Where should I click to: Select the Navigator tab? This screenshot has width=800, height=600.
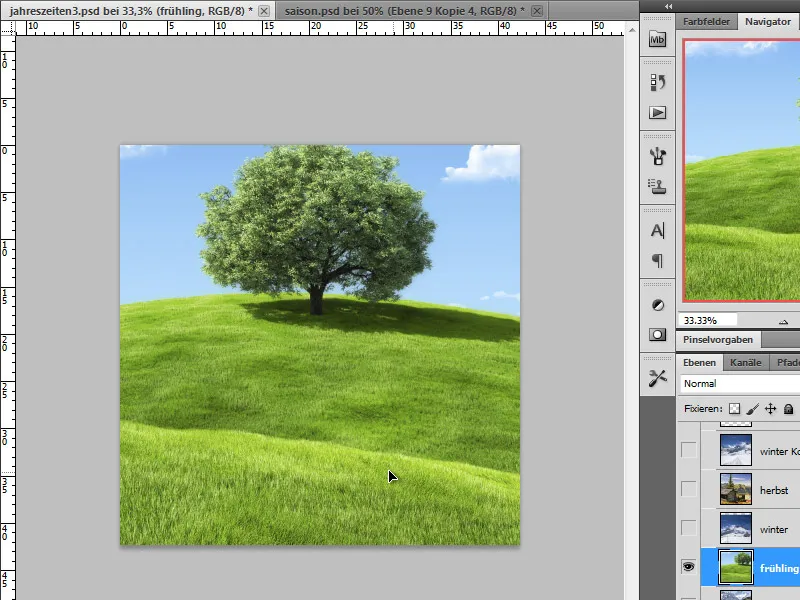point(768,22)
